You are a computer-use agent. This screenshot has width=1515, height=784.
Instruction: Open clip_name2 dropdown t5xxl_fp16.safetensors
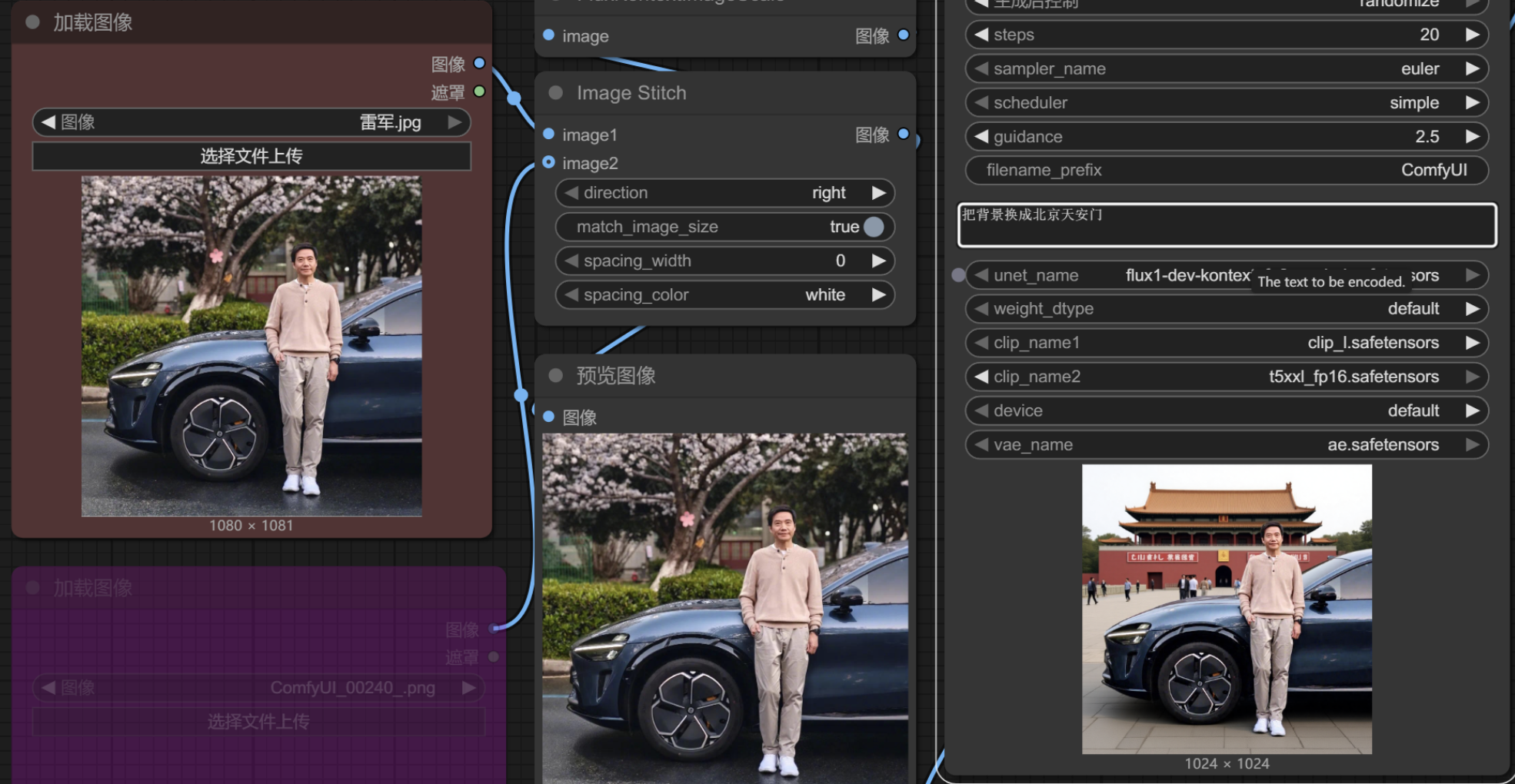pos(1227,377)
